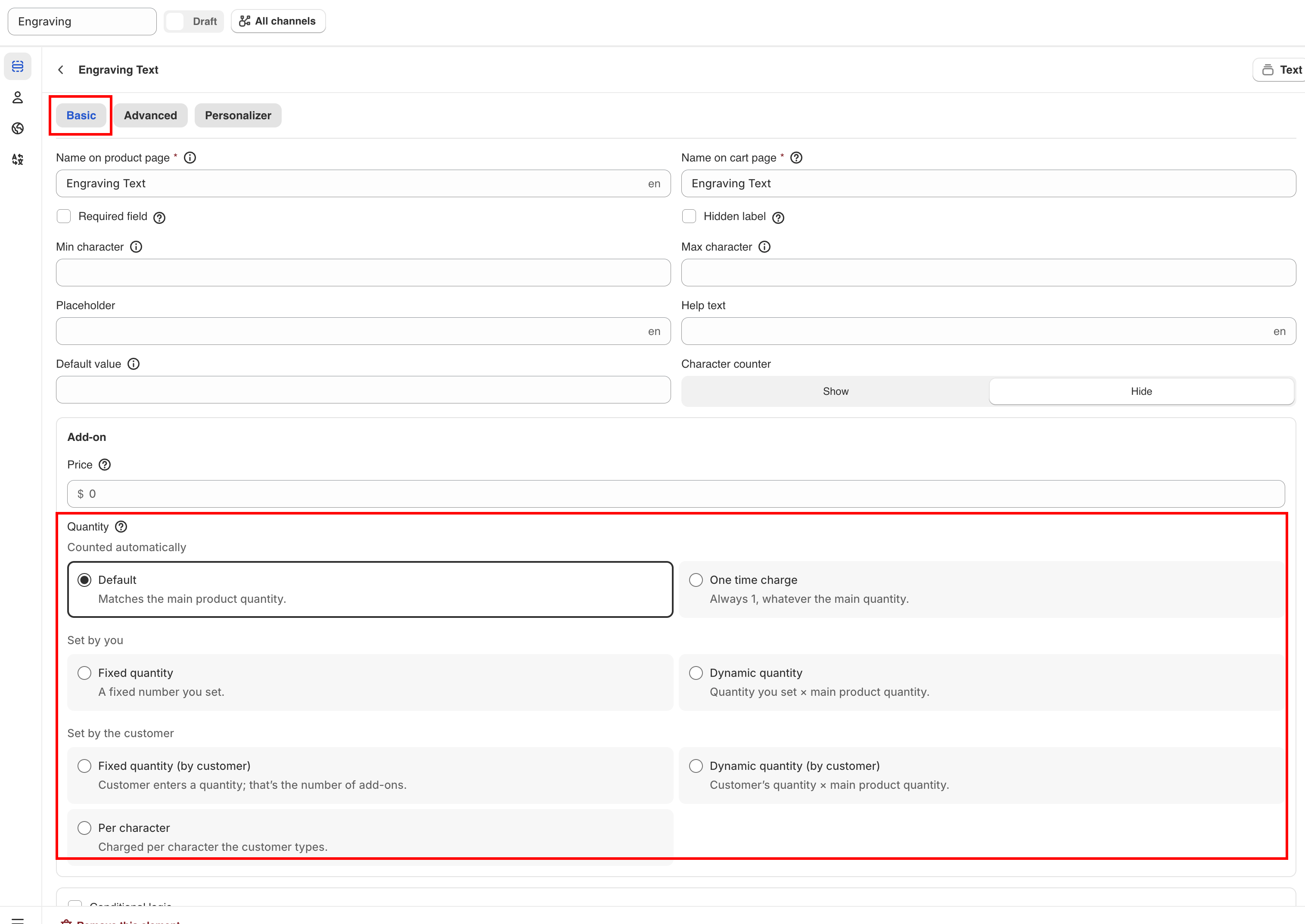The height and width of the screenshot is (924, 1305).
Task: Click help icon next to Required field
Action: coord(160,217)
